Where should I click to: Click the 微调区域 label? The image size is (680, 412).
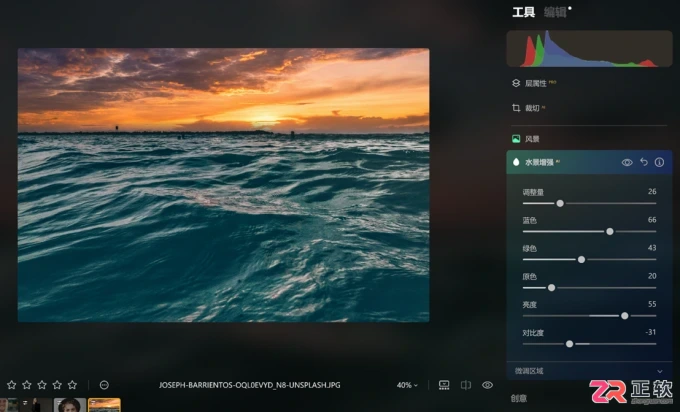[x=529, y=371]
